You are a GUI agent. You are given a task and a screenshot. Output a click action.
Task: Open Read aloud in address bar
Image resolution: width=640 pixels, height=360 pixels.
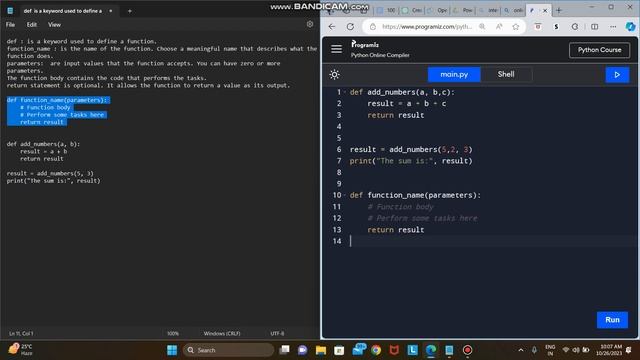(499, 27)
